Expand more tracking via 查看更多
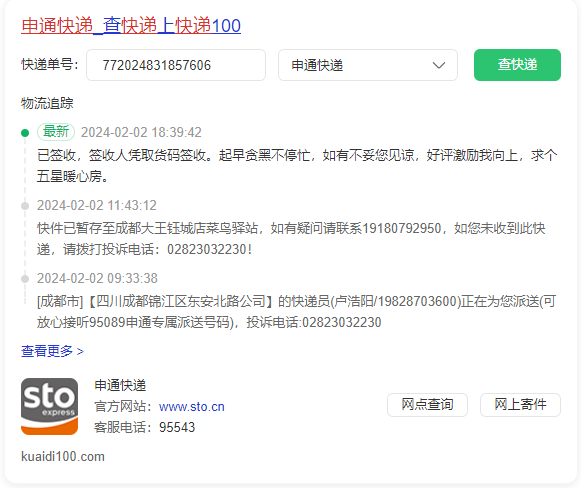 pyautogui.click(x=52, y=351)
